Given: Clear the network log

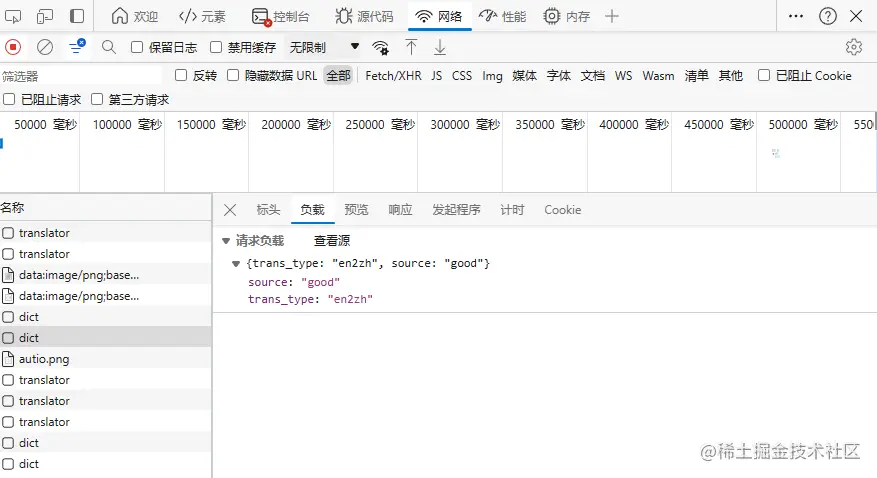Looking at the screenshot, I should (45, 47).
